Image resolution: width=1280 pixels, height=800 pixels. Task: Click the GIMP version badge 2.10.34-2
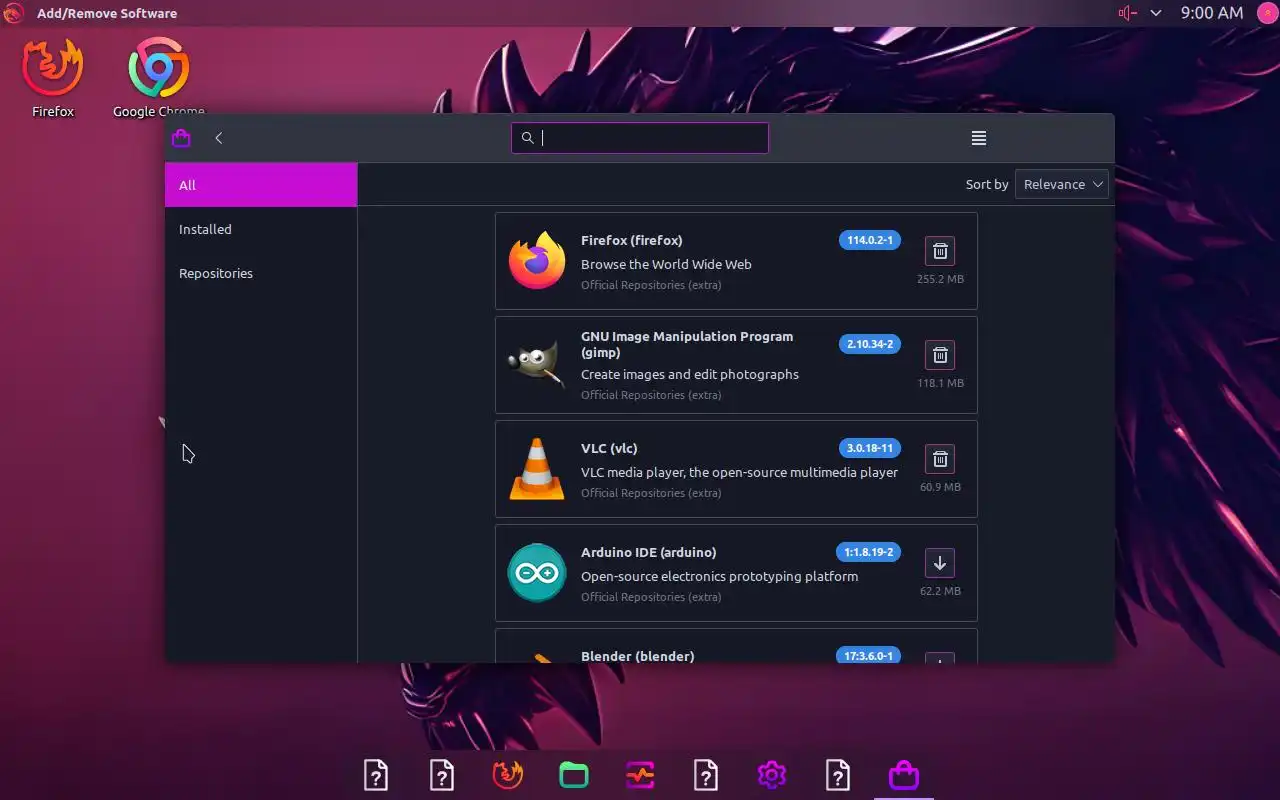point(870,344)
